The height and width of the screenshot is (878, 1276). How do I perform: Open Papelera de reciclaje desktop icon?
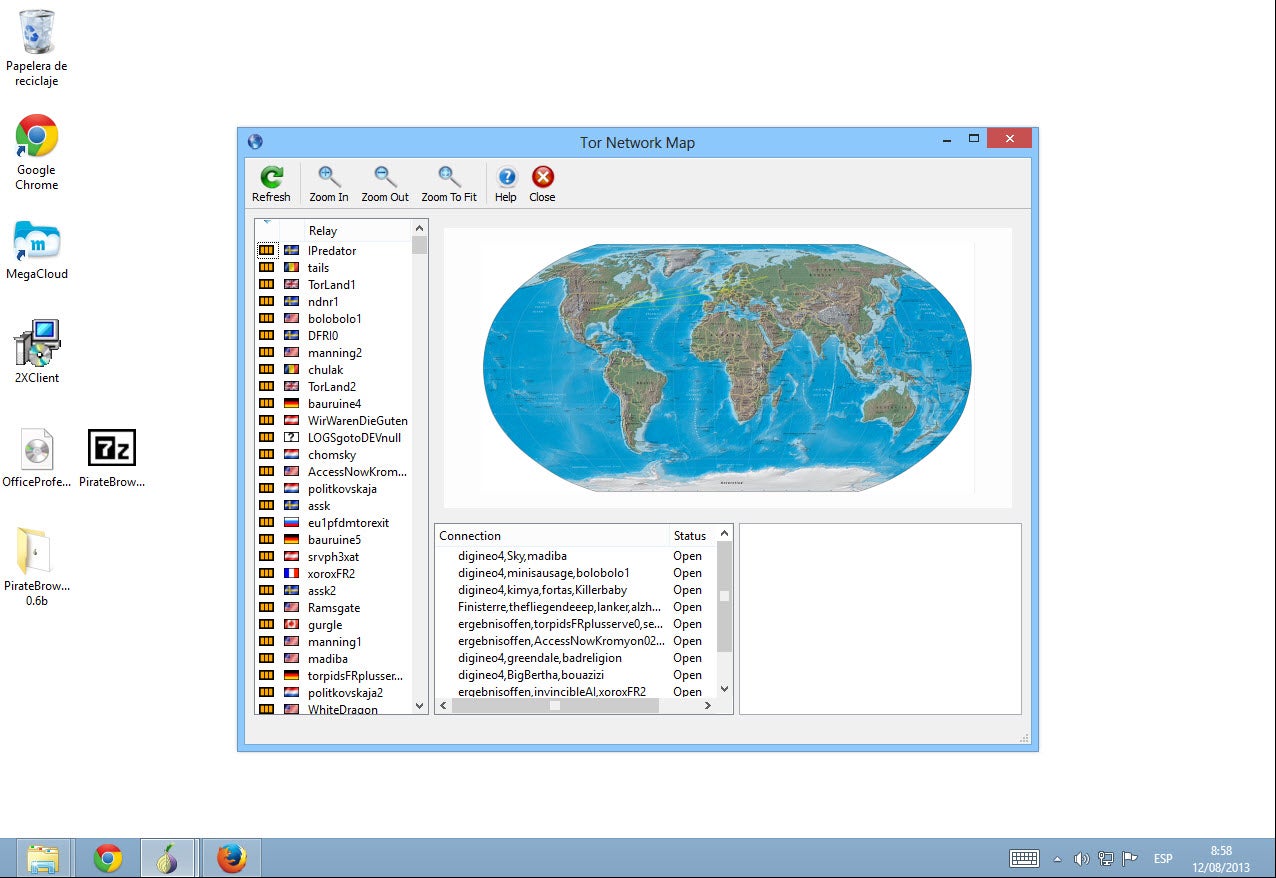click(x=37, y=33)
